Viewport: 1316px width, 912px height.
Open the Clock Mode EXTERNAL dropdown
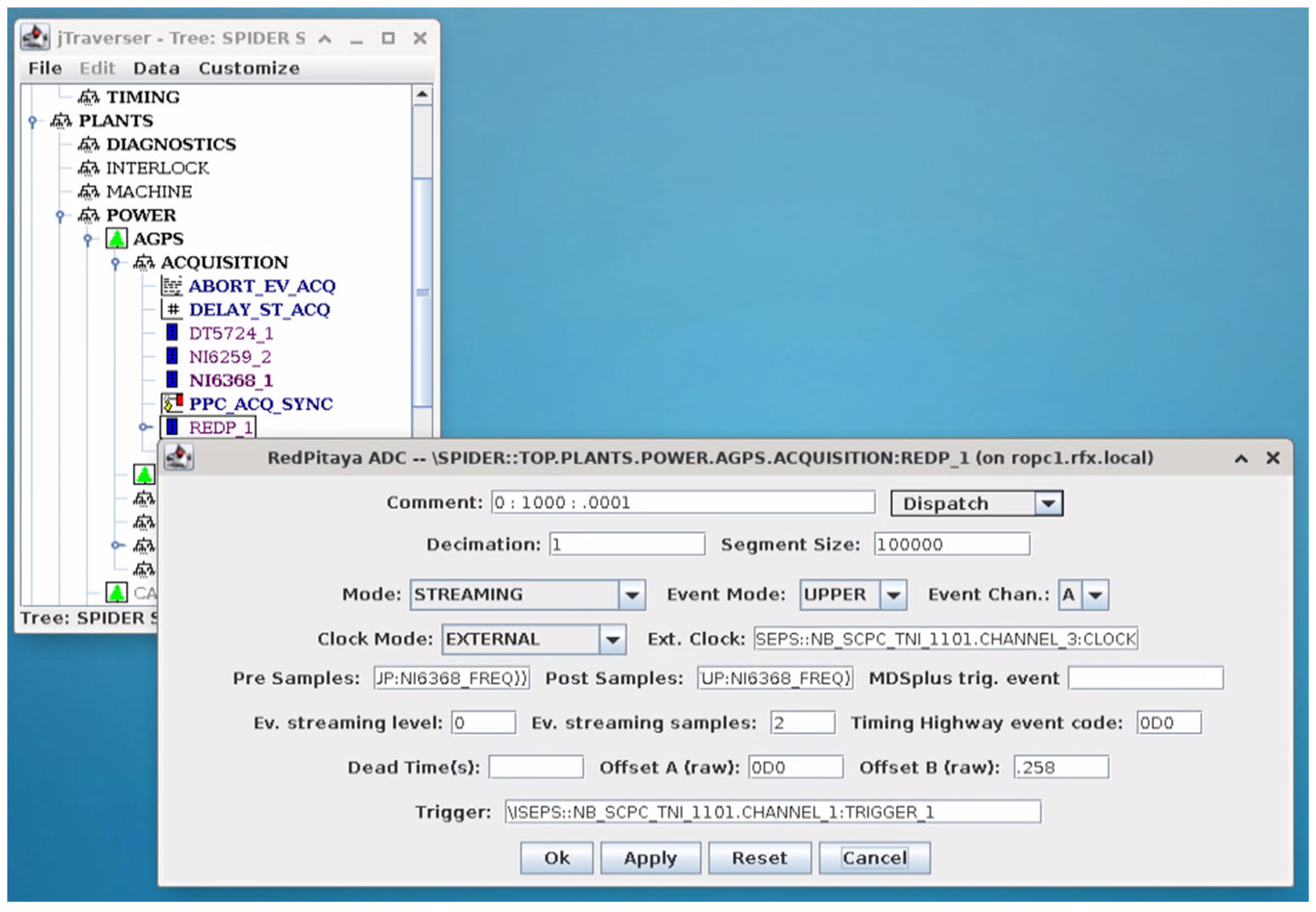(612, 639)
